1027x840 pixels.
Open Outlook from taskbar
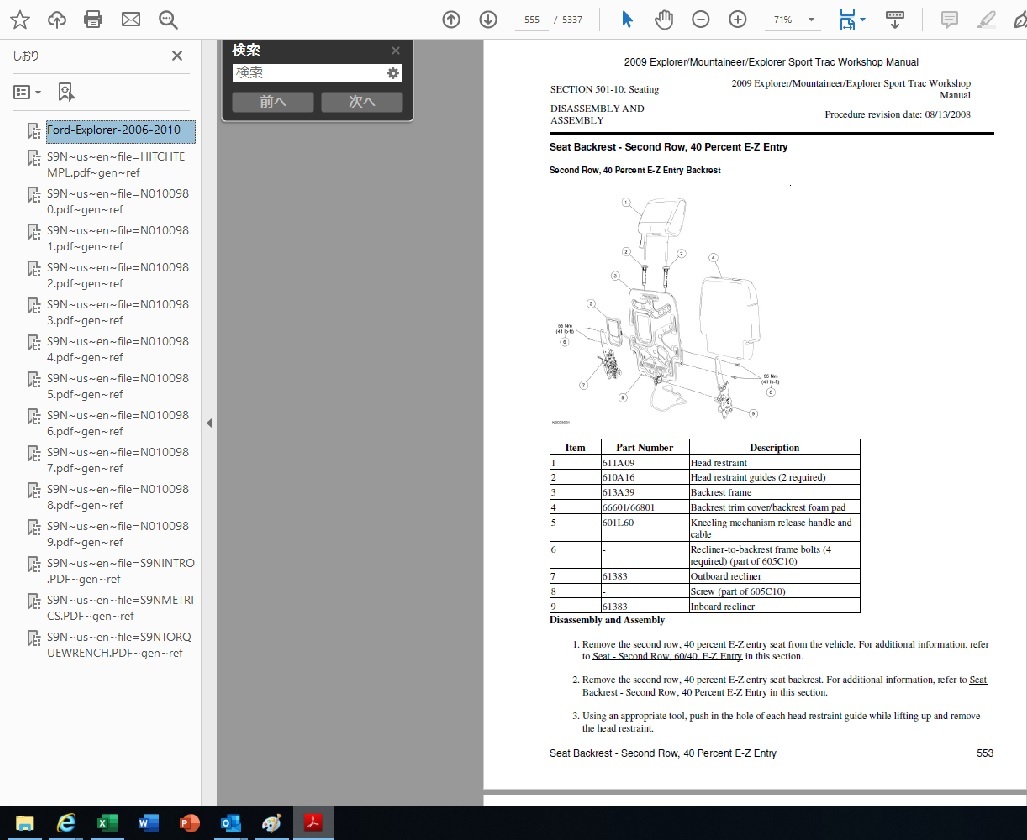tap(231, 823)
